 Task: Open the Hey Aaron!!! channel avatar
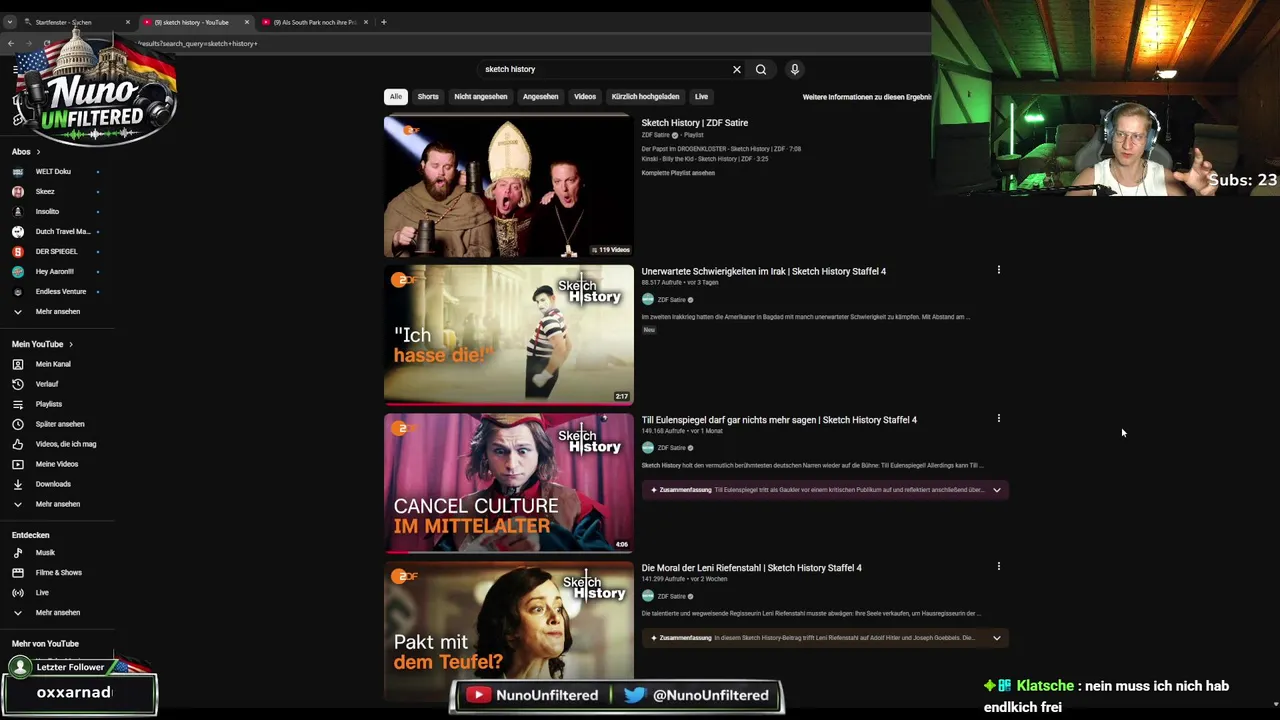click(x=17, y=271)
